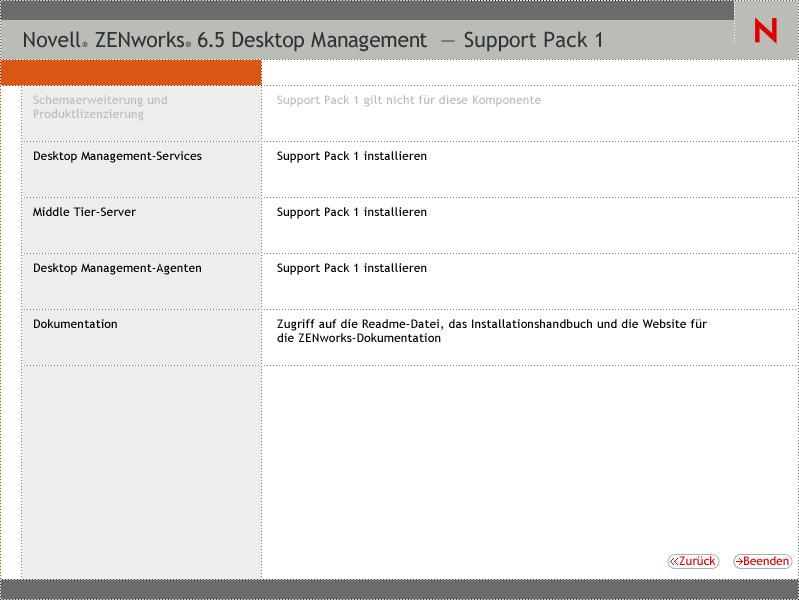Click the Beenden exit button
This screenshot has width=799, height=600.
click(x=762, y=561)
